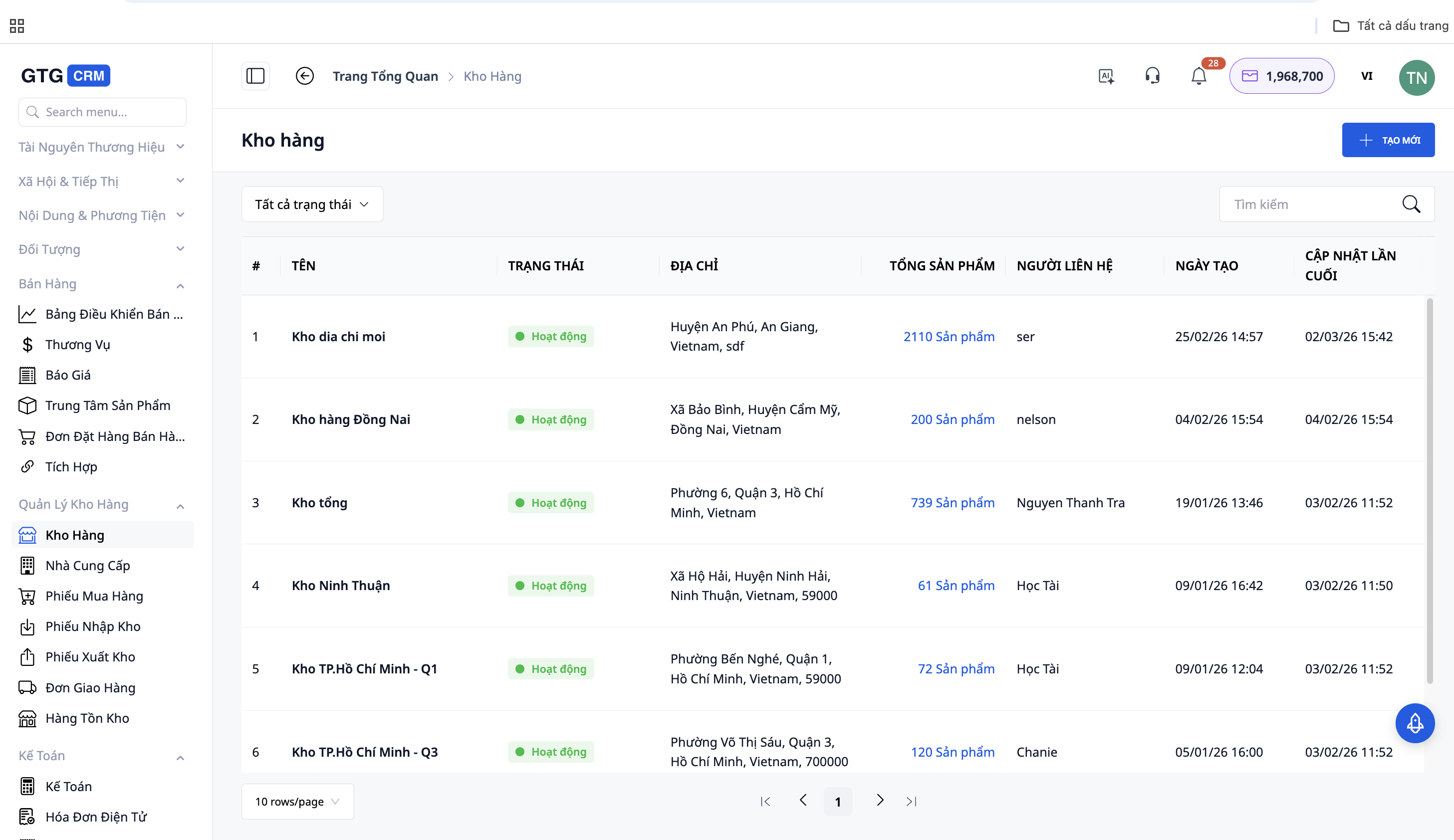Open the AI assistant icon in header
This screenshot has width=1454, height=840.
point(1106,76)
